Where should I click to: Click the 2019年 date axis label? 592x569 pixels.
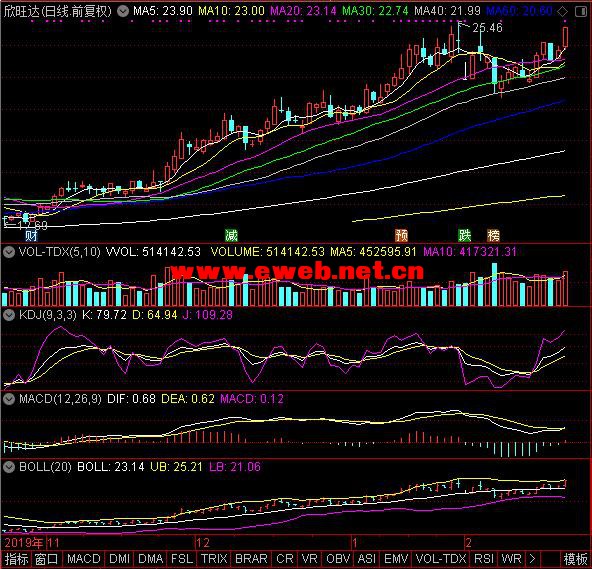(x=24, y=543)
